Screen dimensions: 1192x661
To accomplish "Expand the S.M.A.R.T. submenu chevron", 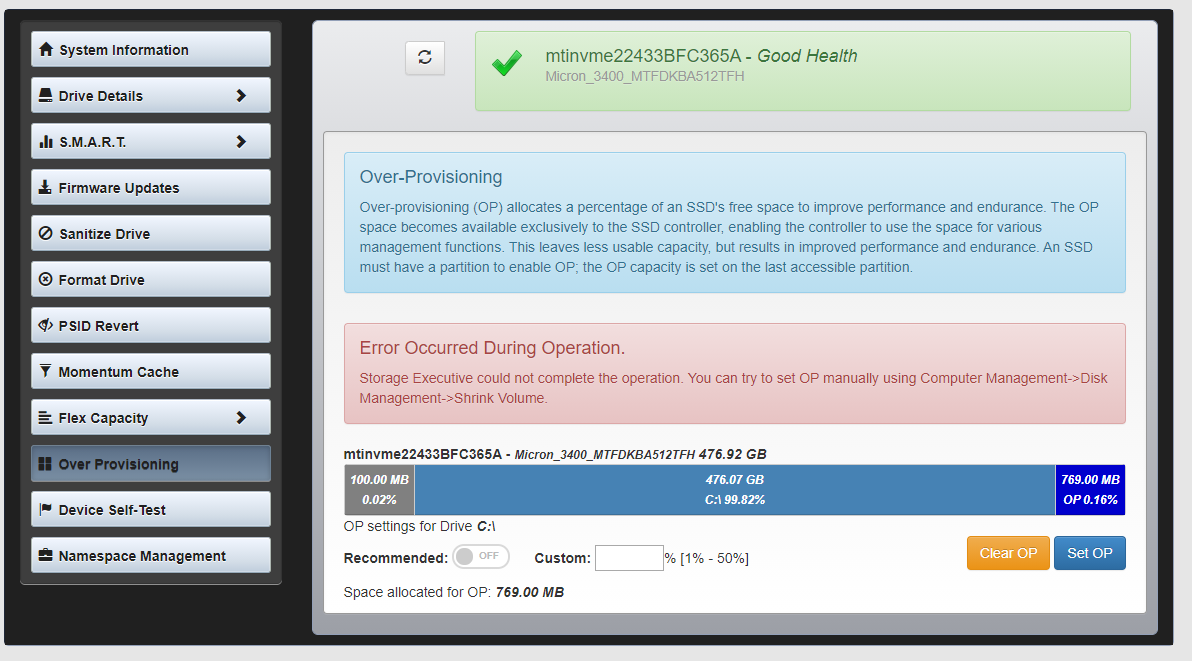I will point(241,141).
